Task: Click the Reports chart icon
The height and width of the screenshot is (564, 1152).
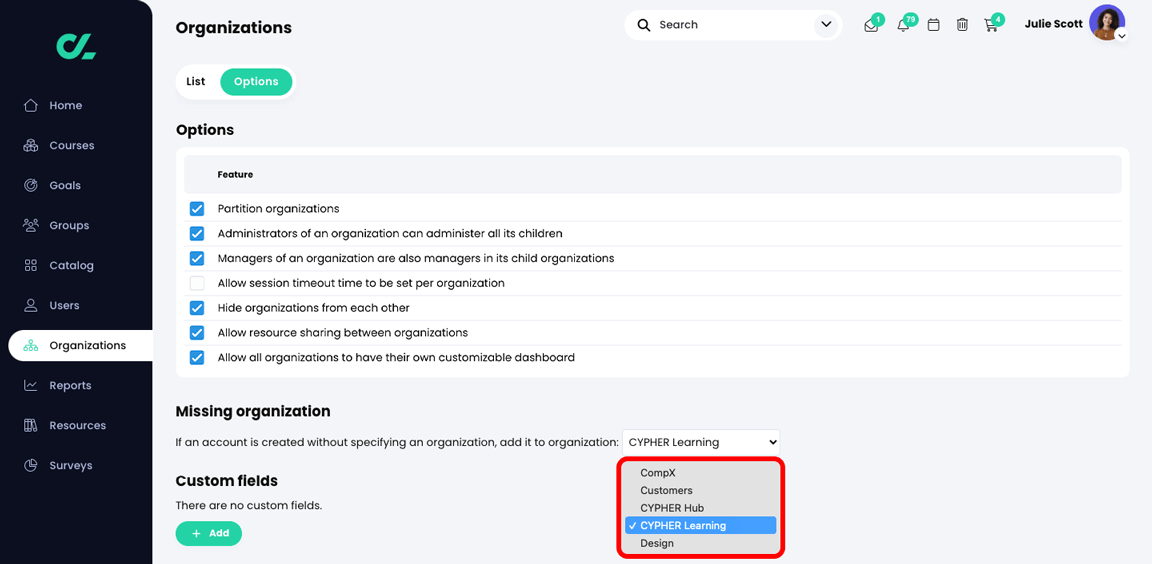Action: pyautogui.click(x=31, y=385)
